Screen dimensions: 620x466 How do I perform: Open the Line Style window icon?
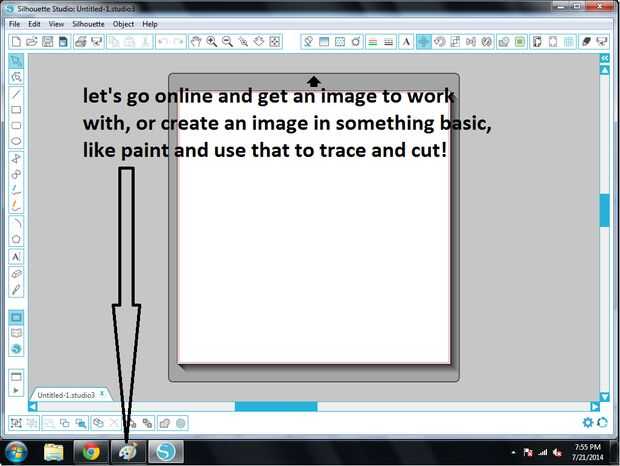click(388, 42)
